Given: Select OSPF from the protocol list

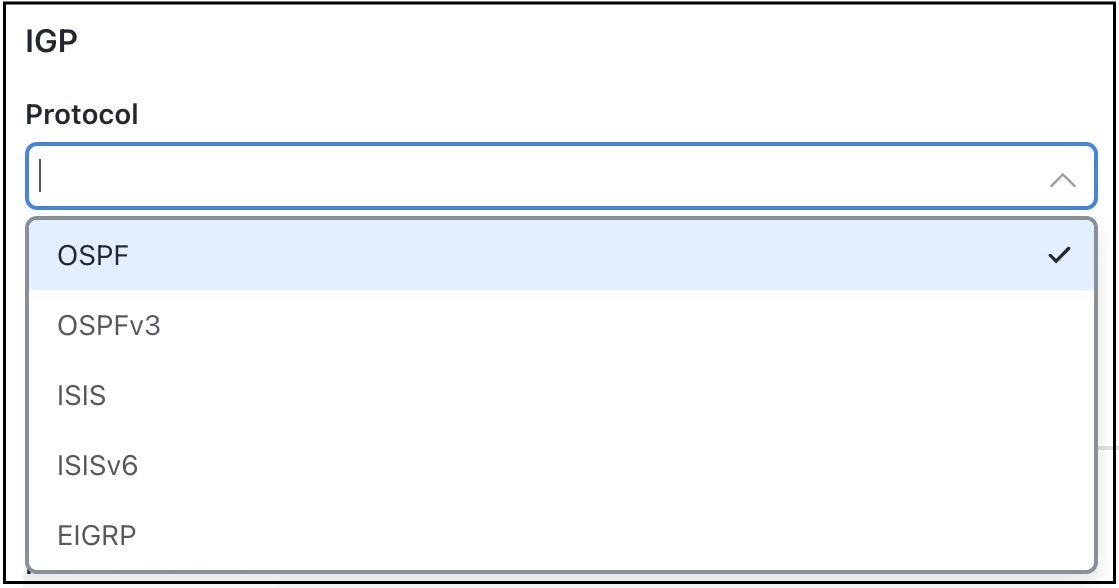Looking at the screenshot, I should point(95,256).
